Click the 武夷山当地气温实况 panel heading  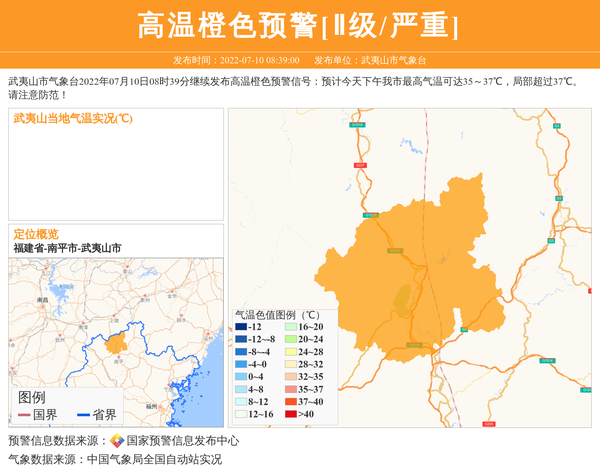pos(72,119)
